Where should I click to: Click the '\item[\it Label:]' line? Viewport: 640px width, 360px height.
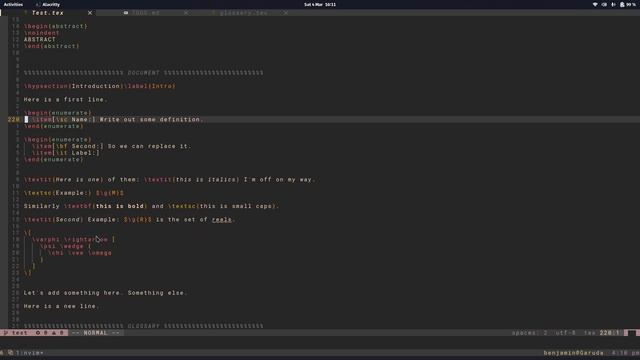66,153
